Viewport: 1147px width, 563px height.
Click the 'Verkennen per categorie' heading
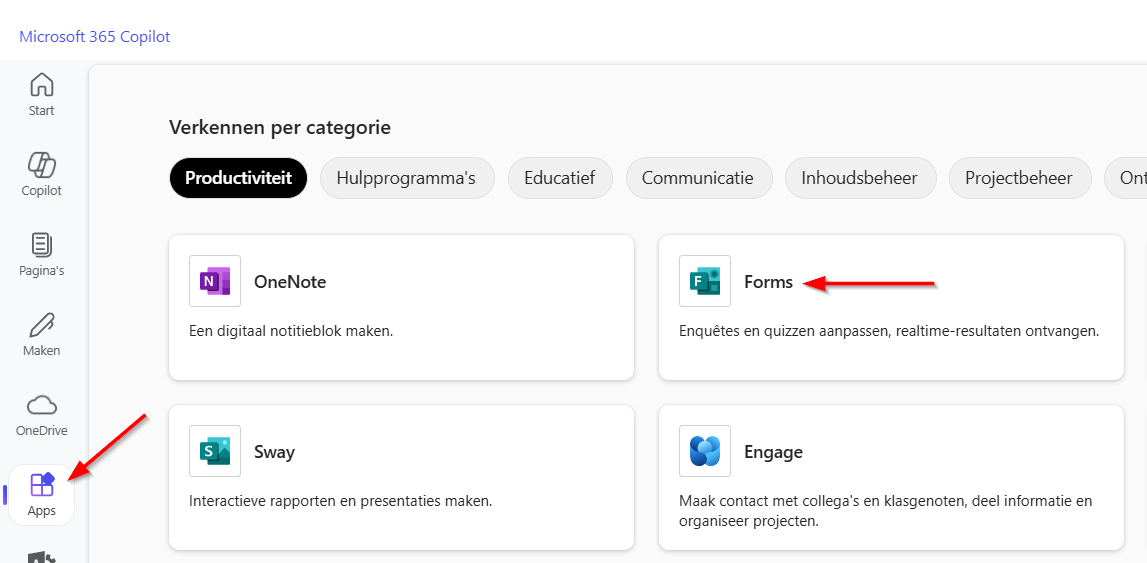[x=280, y=128]
